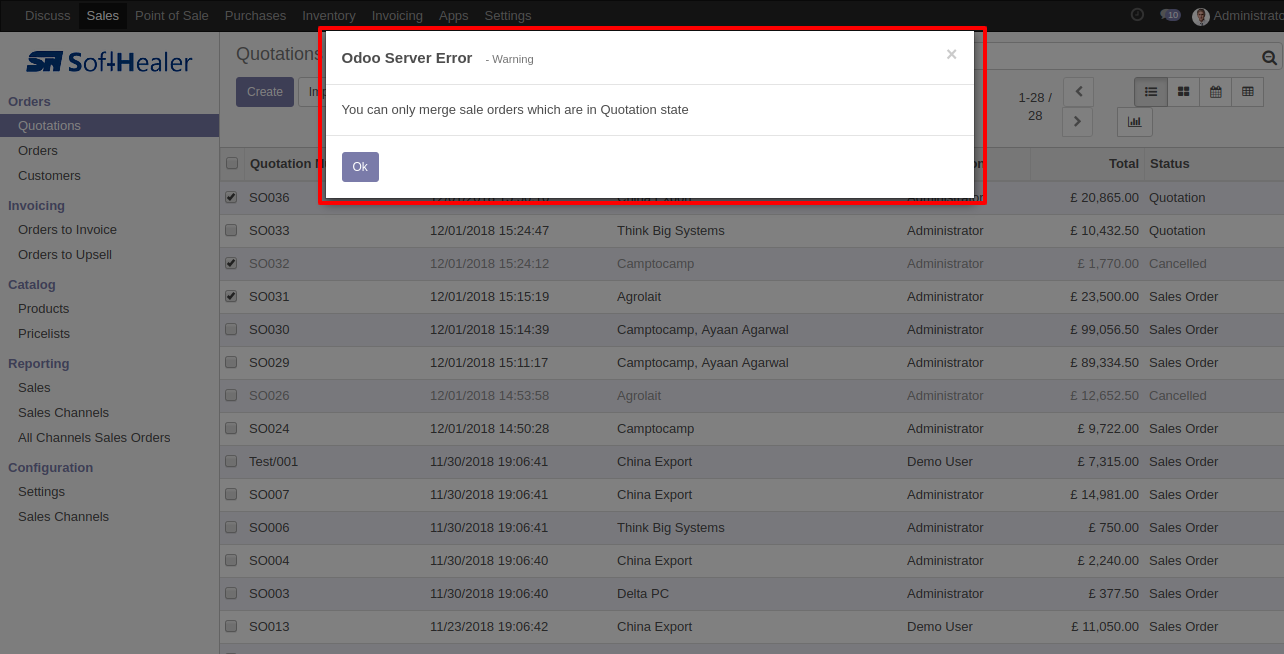
Task: Click pager text 1-28 / 28
Action: 1035,106
